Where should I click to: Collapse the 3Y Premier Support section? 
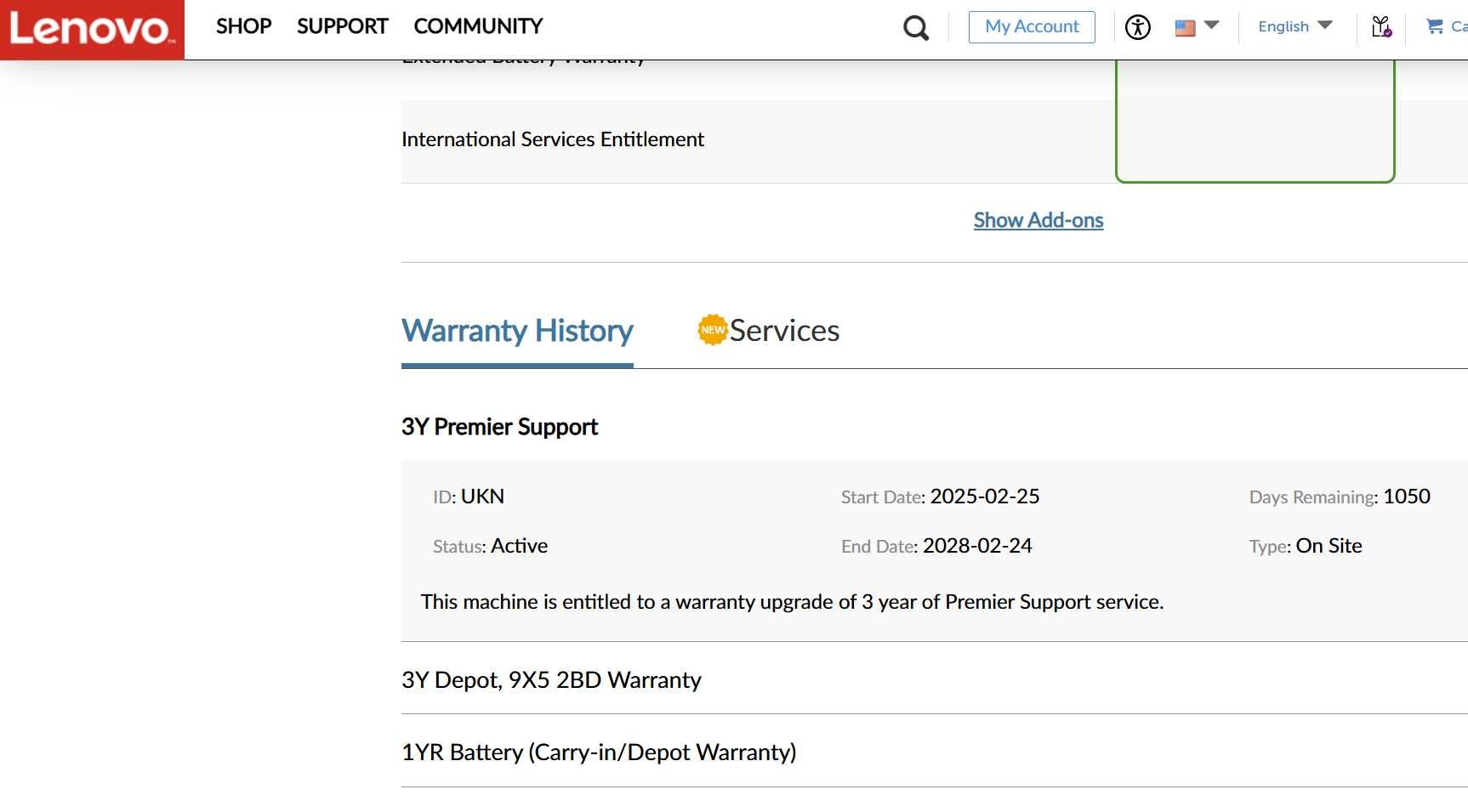tap(499, 427)
